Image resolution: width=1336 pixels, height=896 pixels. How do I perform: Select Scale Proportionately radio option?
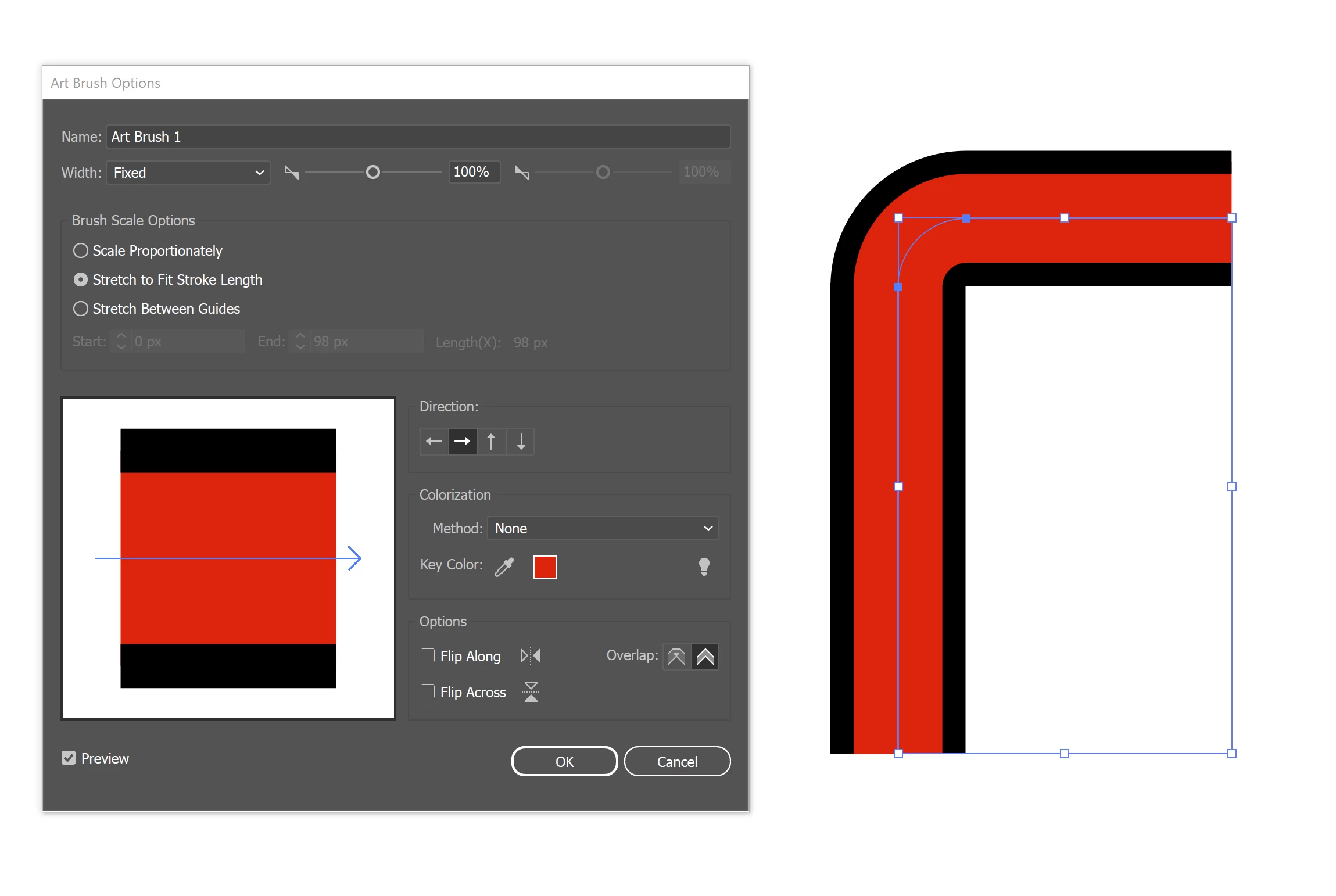coord(81,250)
